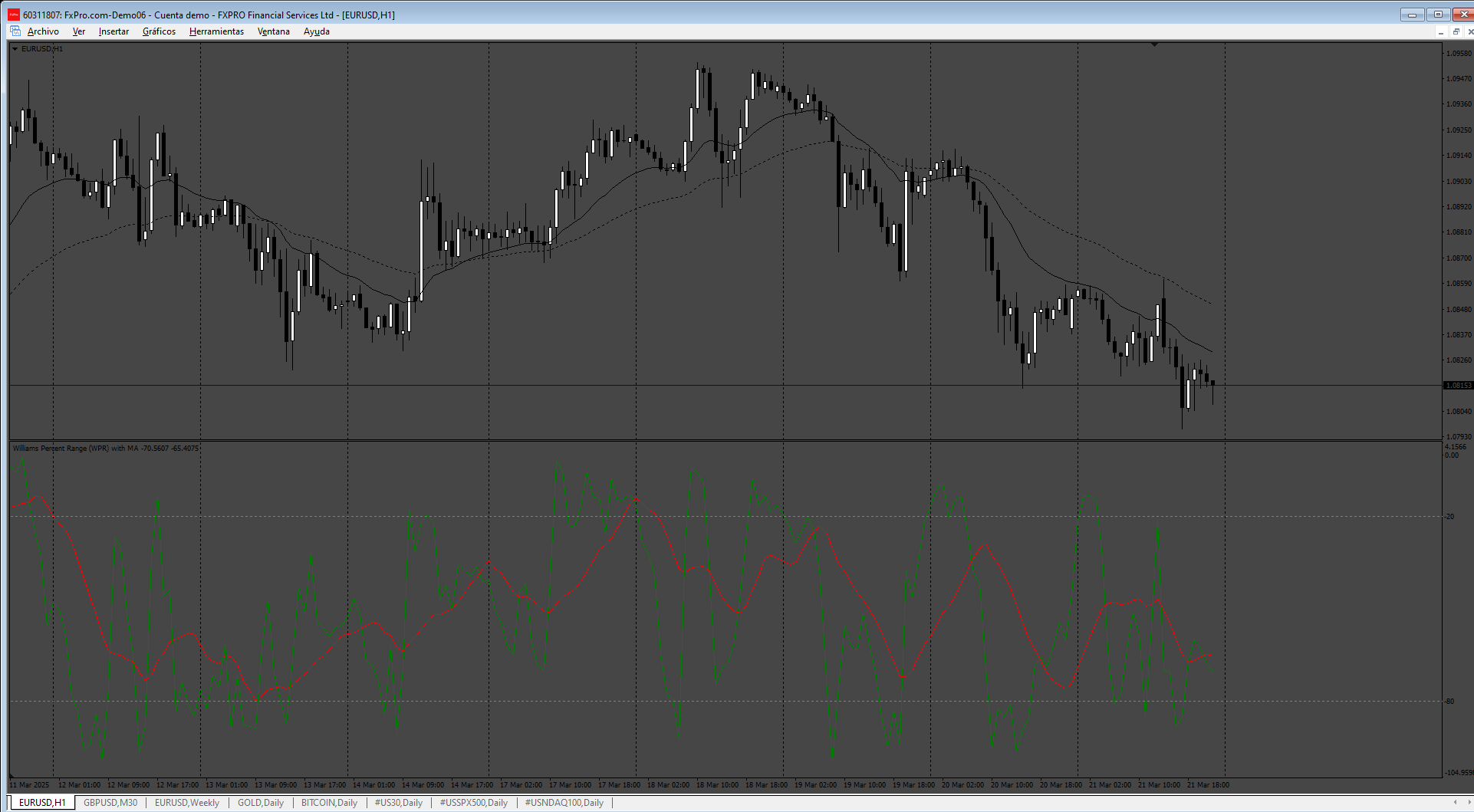This screenshot has height=812, width=1474.
Task: Click the FxPro application icon in title bar
Action: pos(14,15)
